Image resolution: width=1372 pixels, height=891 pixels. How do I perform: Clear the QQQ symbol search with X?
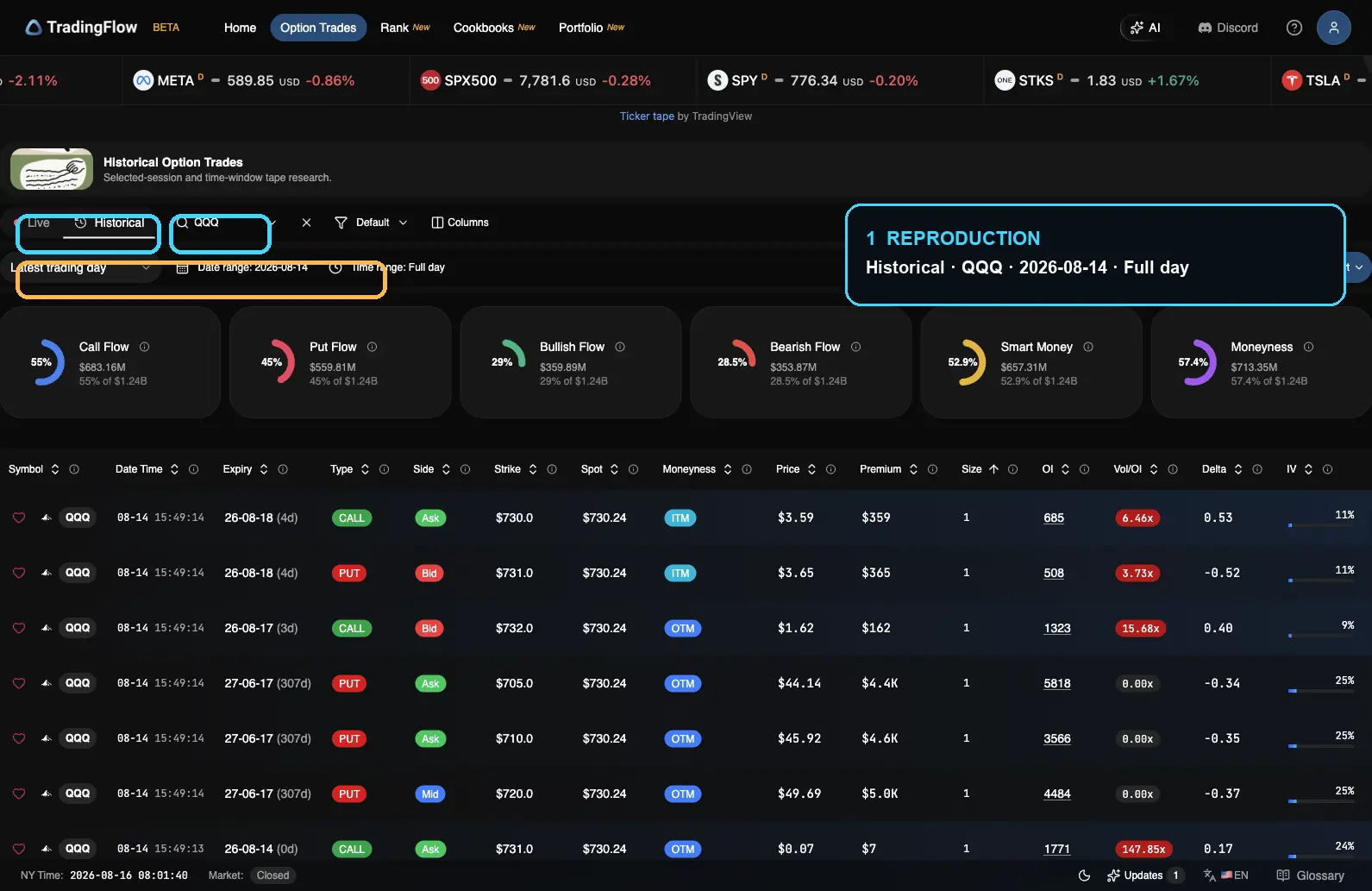(x=306, y=223)
